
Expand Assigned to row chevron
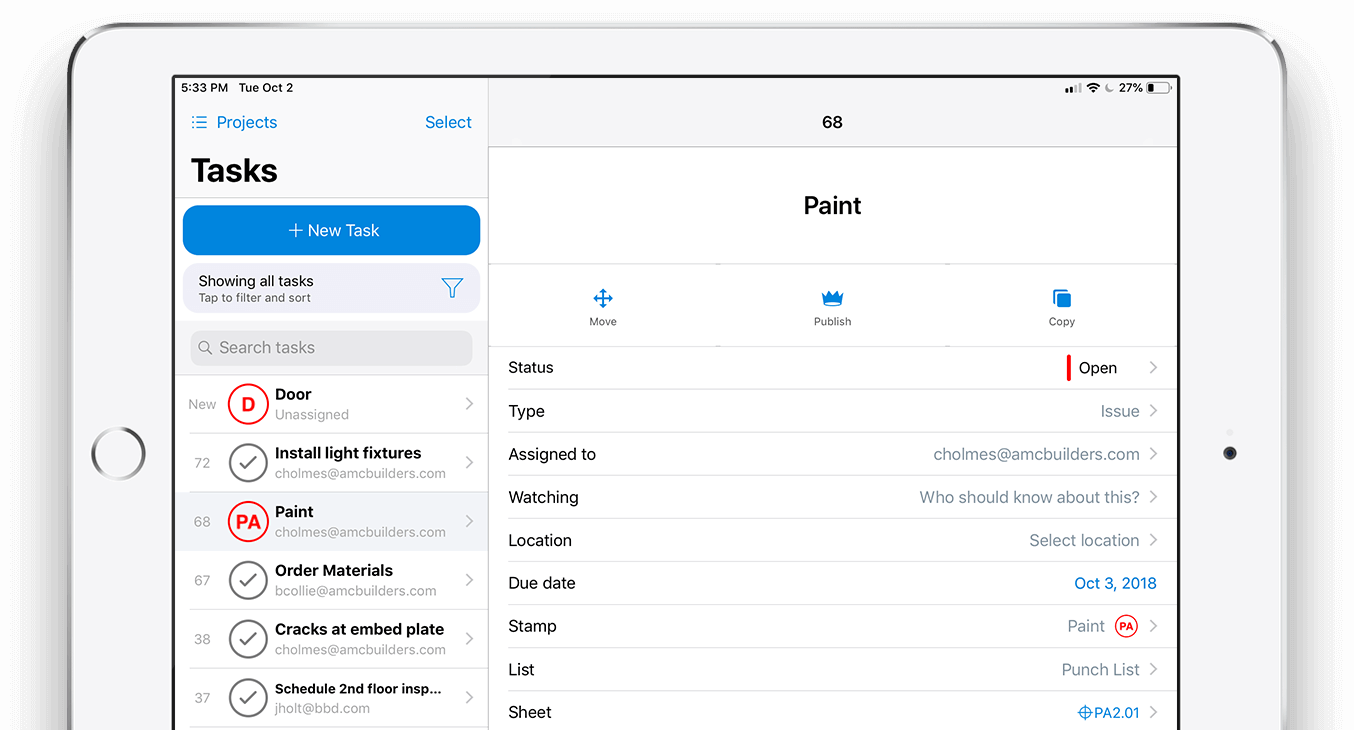[x=1153, y=454]
